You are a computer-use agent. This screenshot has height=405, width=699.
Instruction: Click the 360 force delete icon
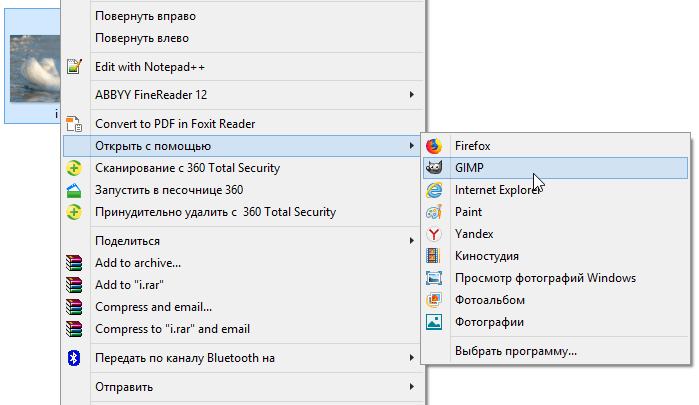click(74, 212)
